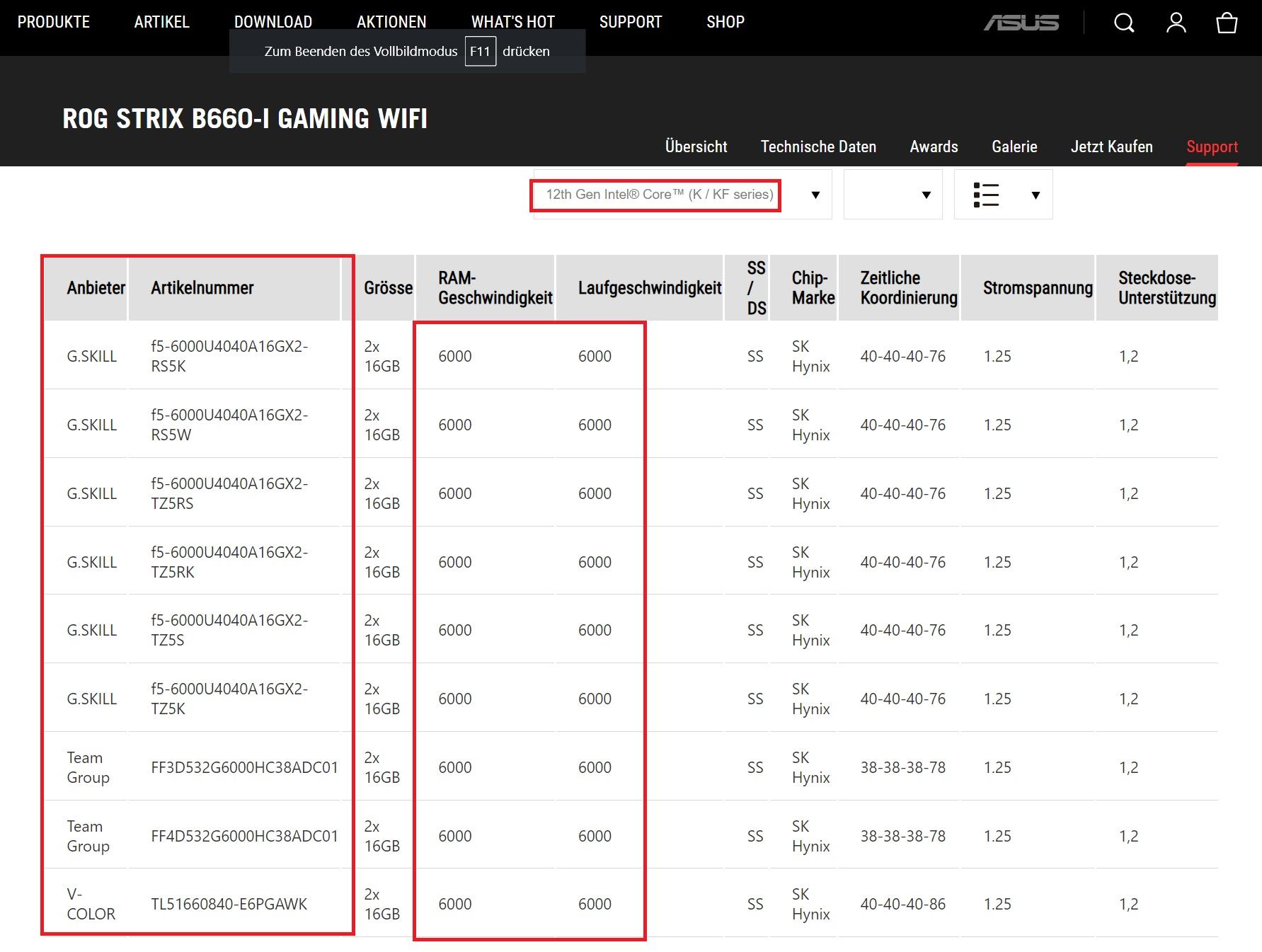Select part number f5-6000U4040A16GX2-TZ5RS

(229, 493)
